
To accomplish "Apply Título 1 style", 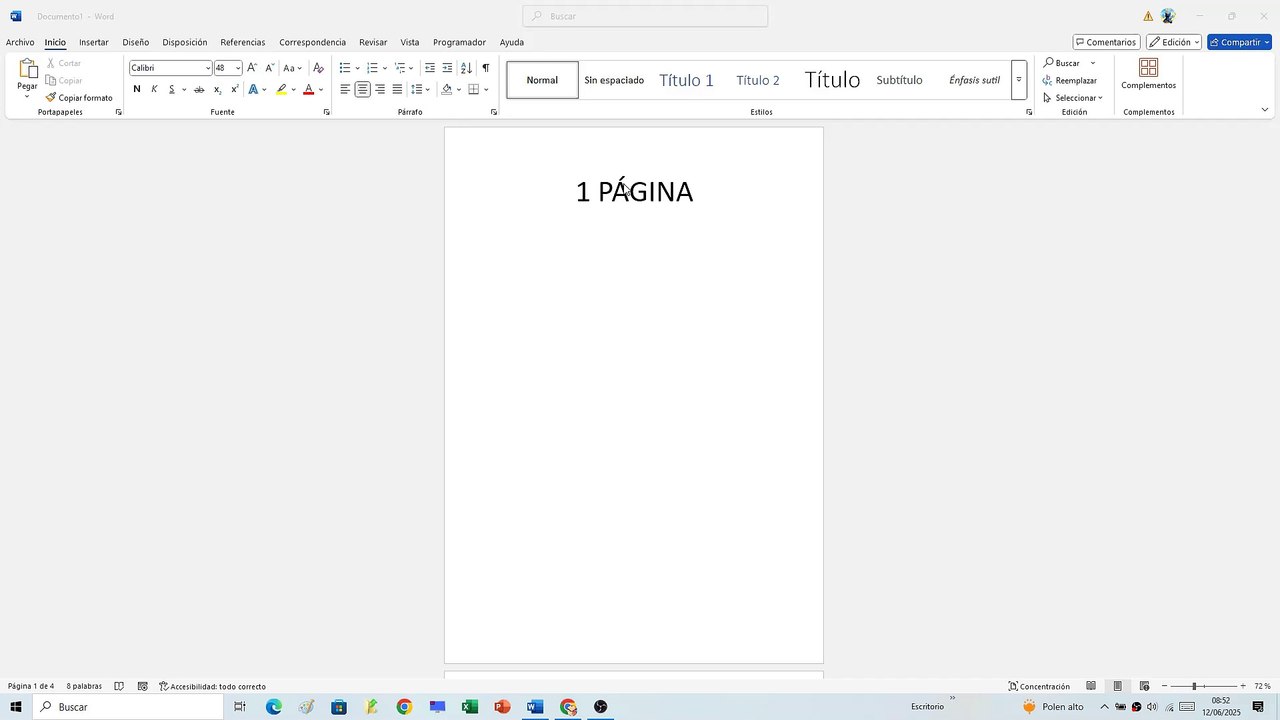I will click(x=686, y=80).
